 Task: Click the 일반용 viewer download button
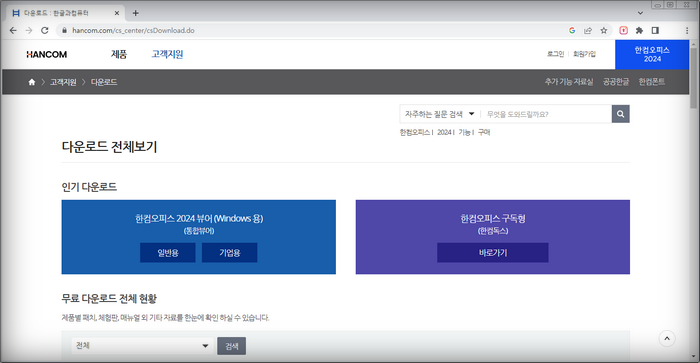pyautogui.click(x=168, y=253)
